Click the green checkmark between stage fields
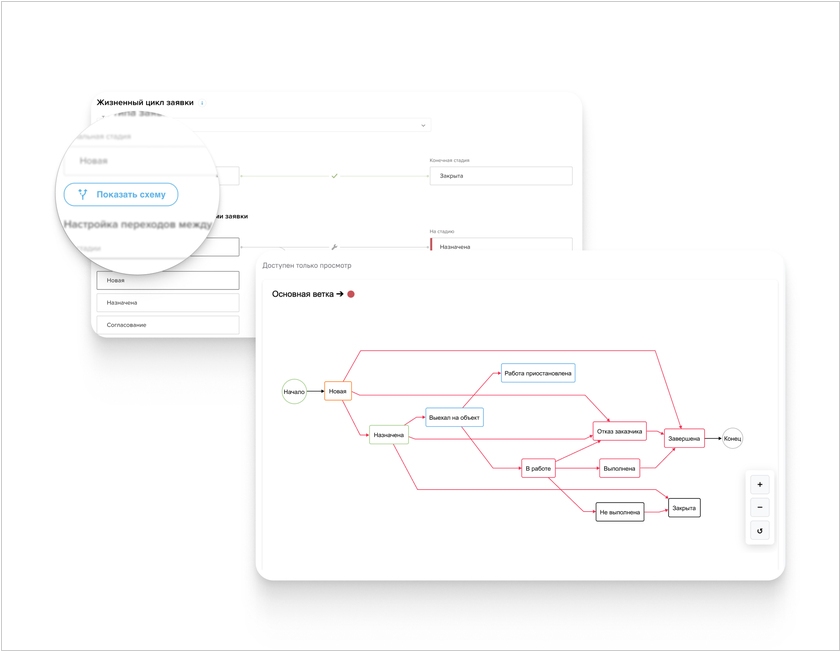 334,176
